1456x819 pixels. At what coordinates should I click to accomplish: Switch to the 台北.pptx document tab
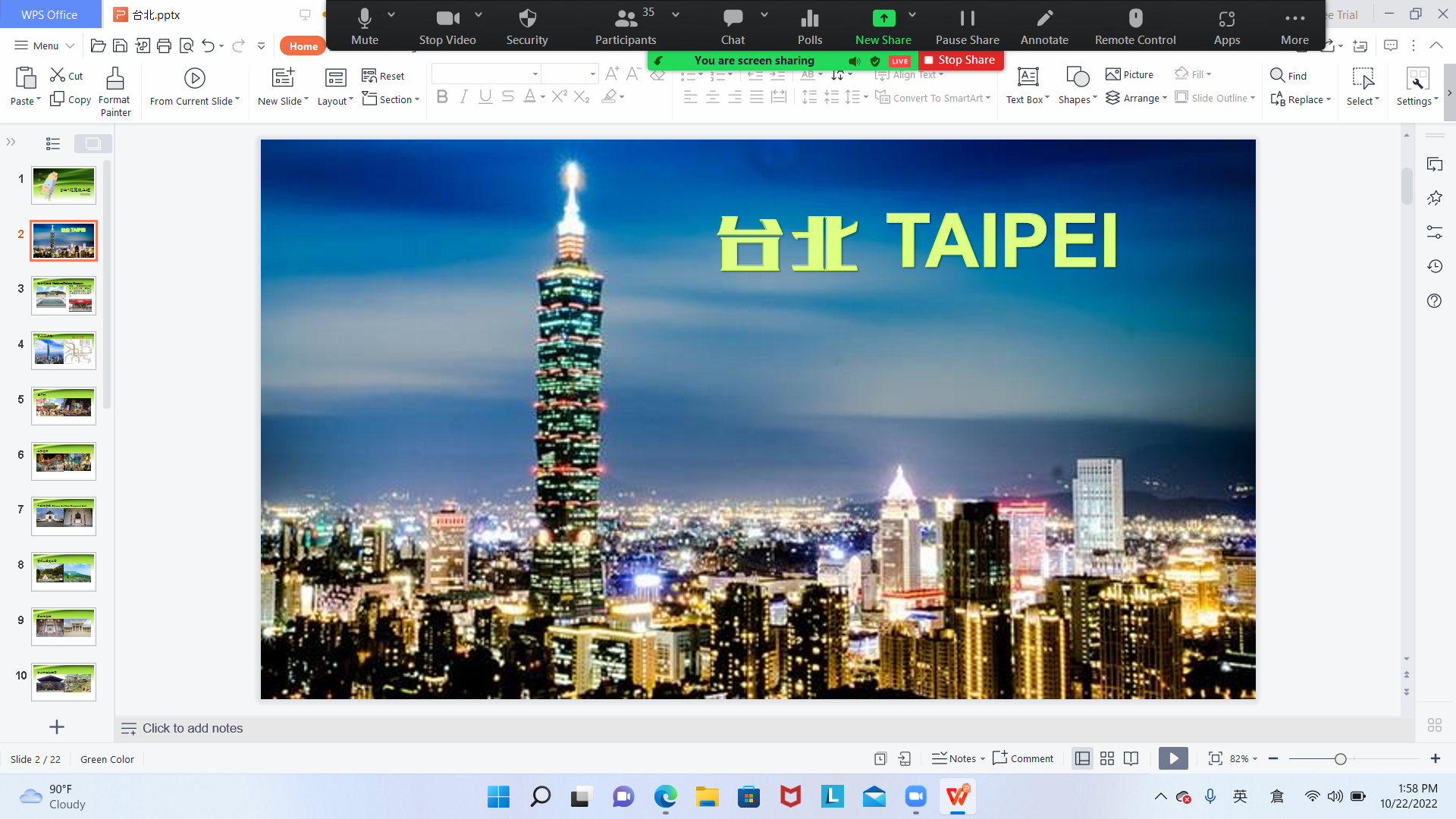pyautogui.click(x=148, y=14)
